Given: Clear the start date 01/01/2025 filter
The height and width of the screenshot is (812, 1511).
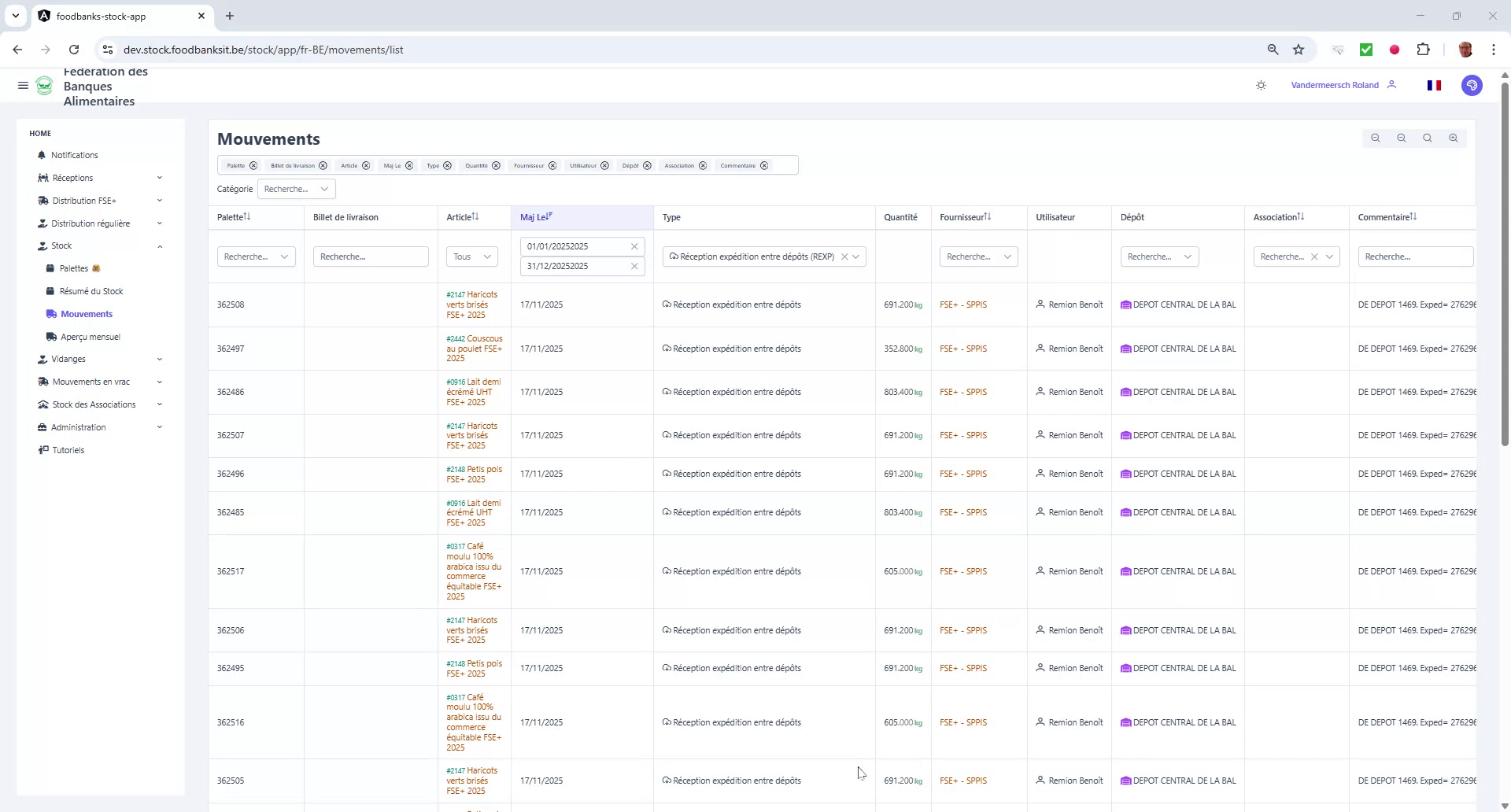Looking at the screenshot, I should click(x=634, y=246).
